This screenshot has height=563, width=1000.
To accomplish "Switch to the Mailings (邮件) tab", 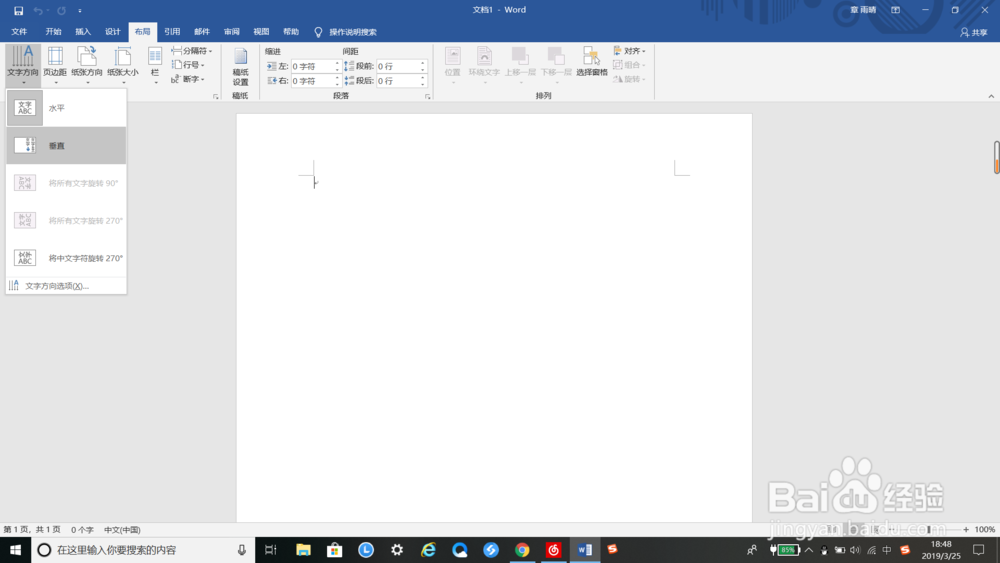I will click(202, 32).
